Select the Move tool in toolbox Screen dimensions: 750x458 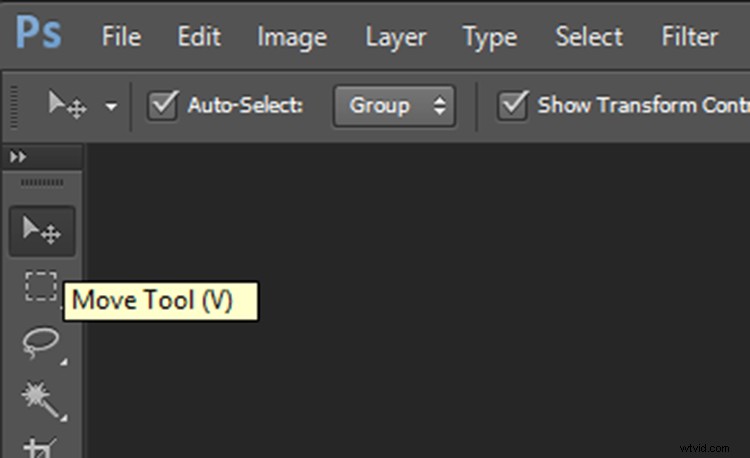[42, 232]
